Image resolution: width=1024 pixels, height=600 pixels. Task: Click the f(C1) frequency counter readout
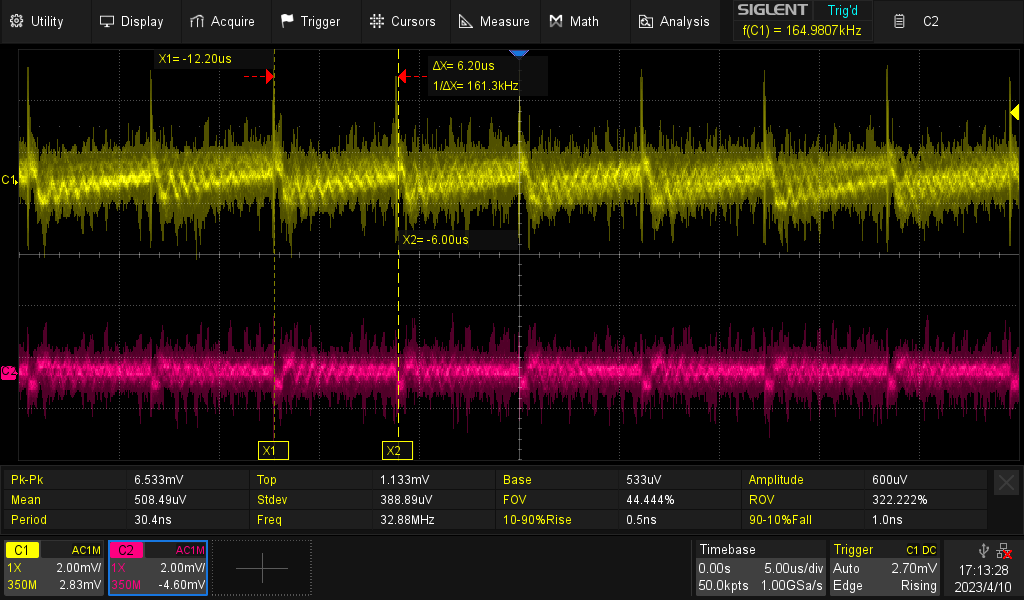click(x=802, y=31)
